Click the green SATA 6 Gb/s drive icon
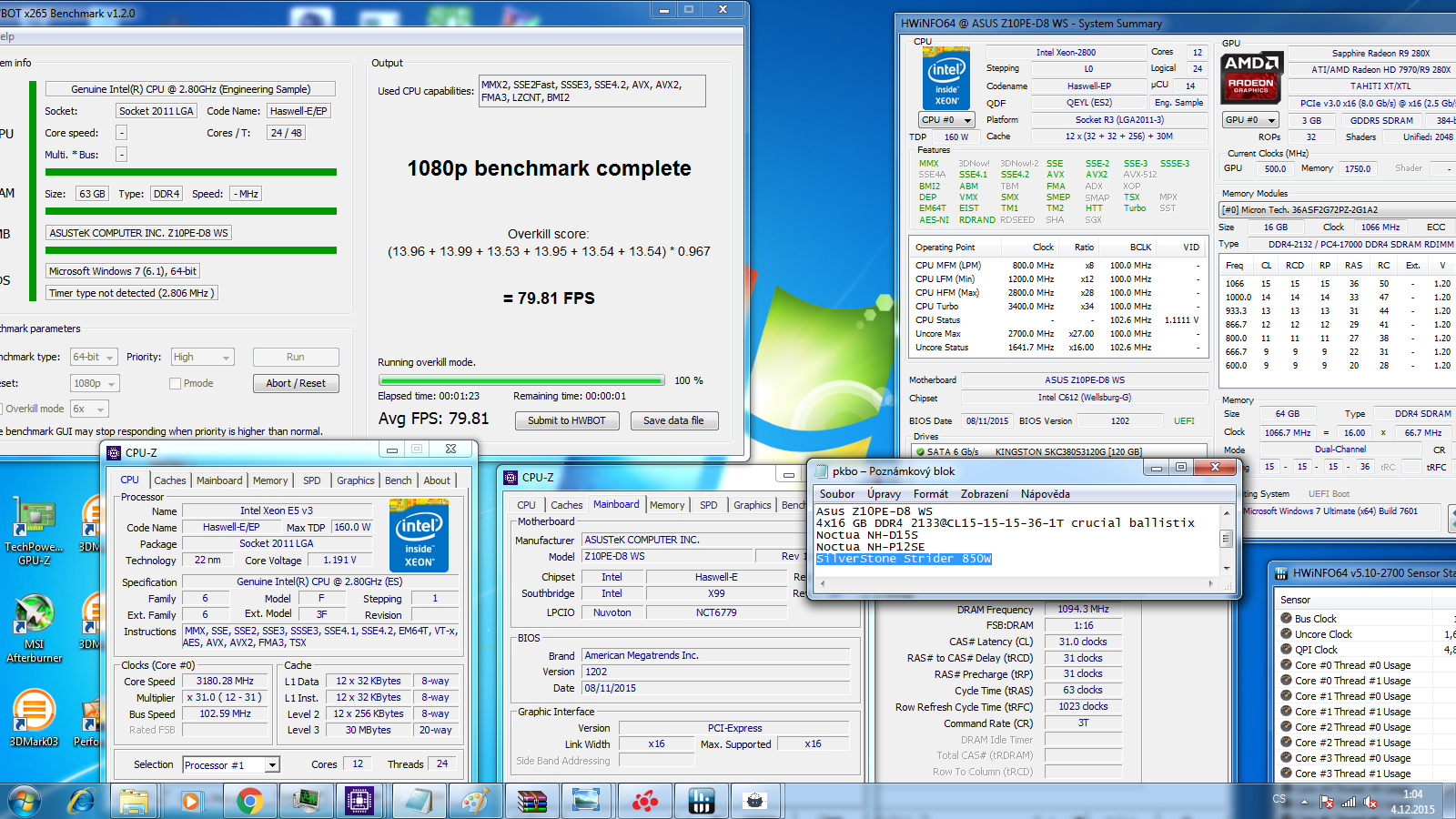The height and width of the screenshot is (819, 1456). 920,451
